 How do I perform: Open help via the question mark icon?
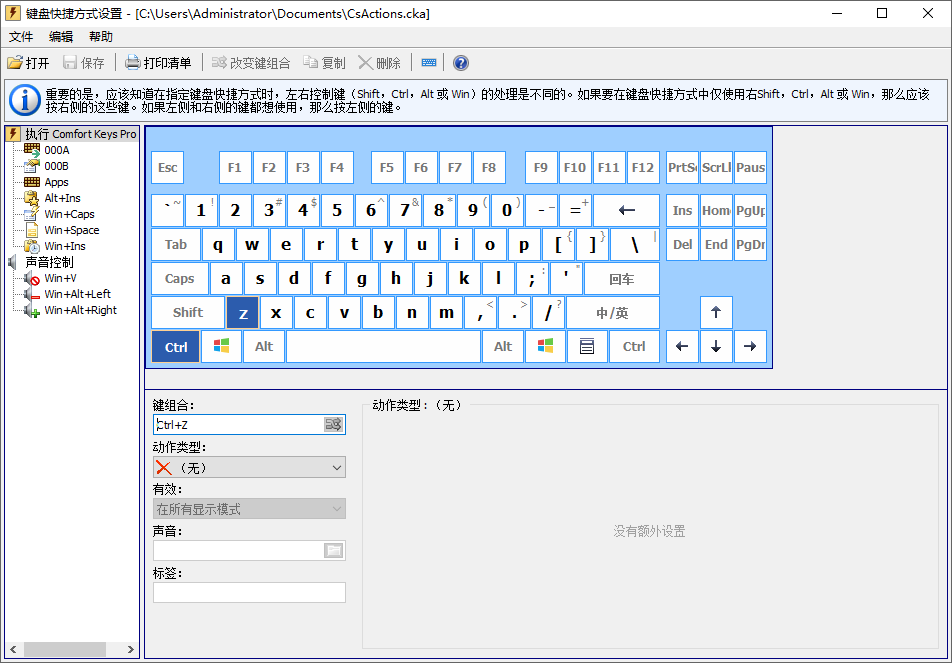461,63
